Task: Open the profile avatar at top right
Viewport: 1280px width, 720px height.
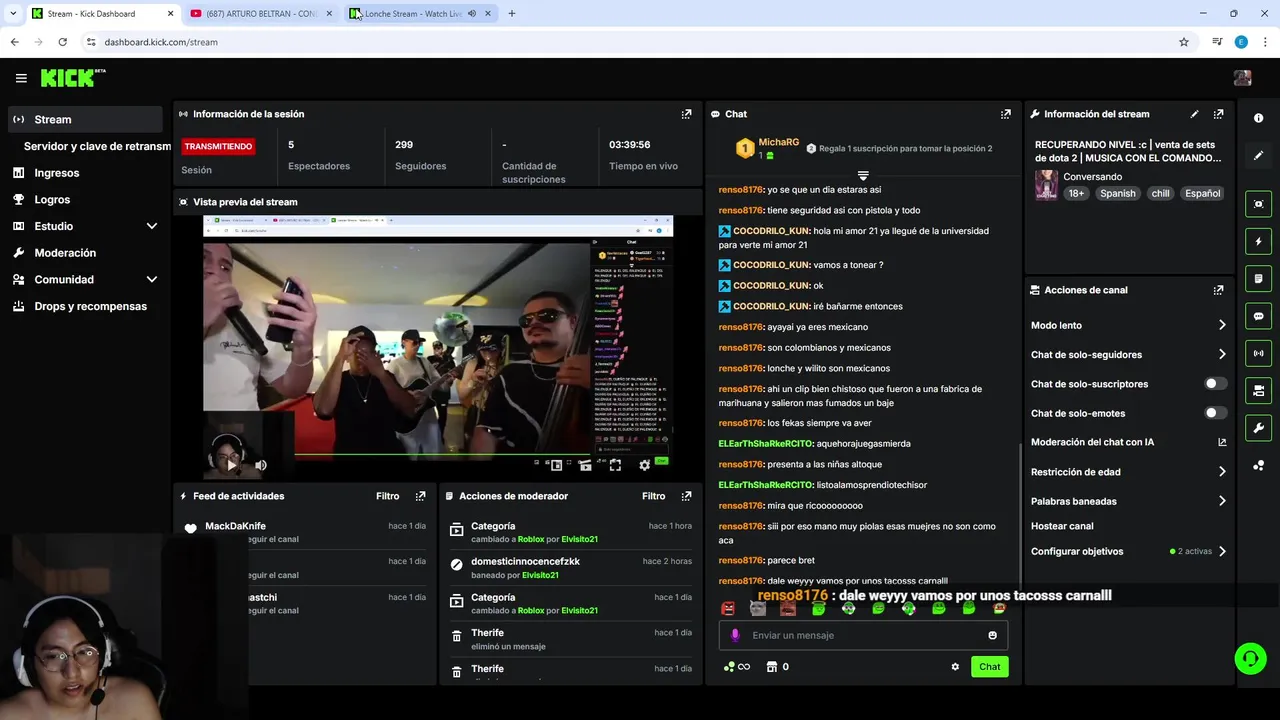Action: (1243, 78)
